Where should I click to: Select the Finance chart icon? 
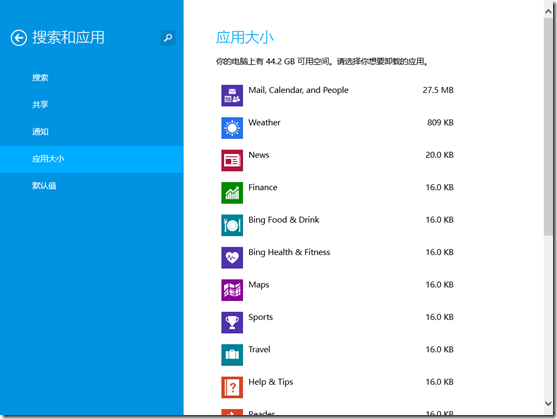tap(232, 193)
